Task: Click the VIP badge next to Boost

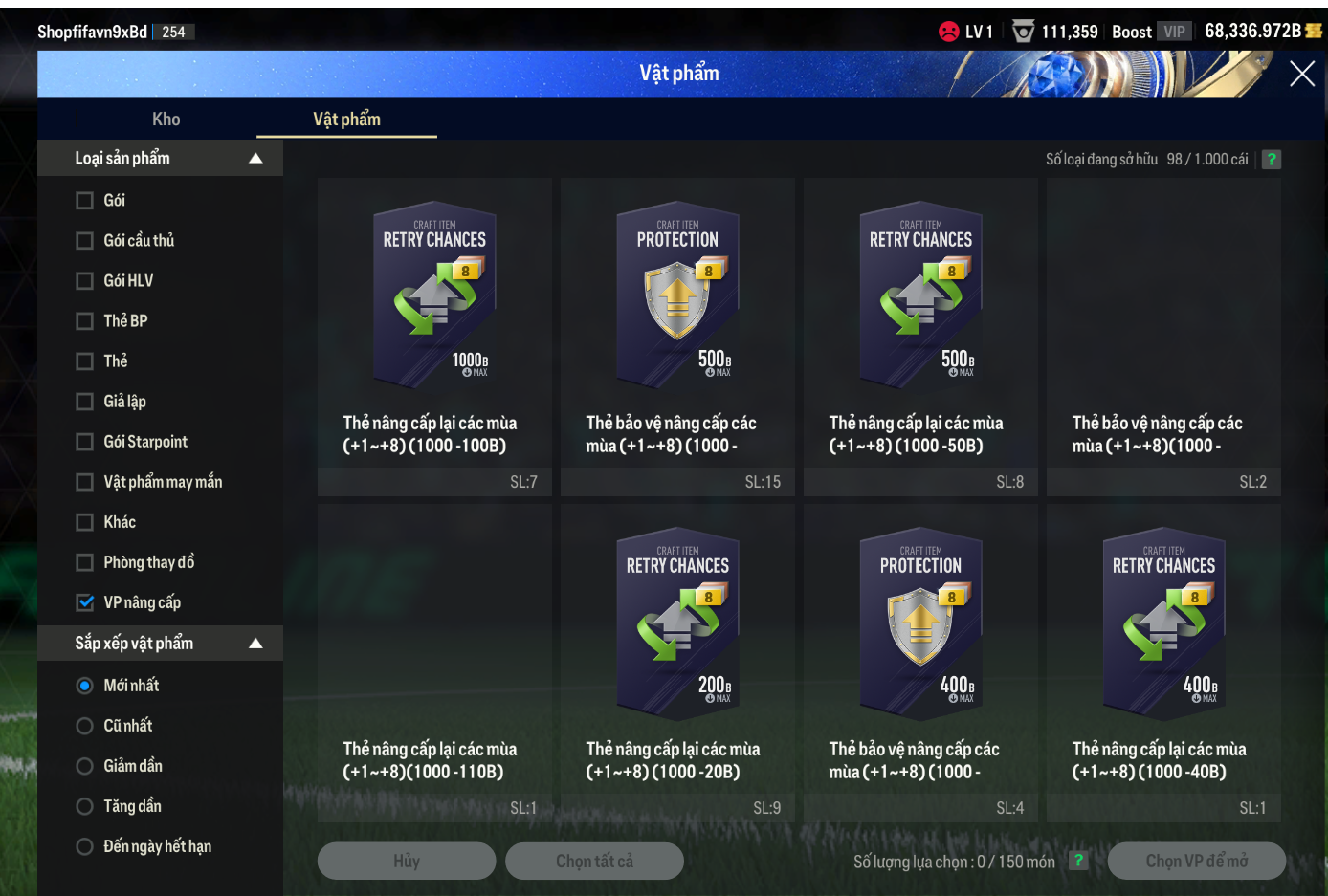Action: click(1174, 32)
